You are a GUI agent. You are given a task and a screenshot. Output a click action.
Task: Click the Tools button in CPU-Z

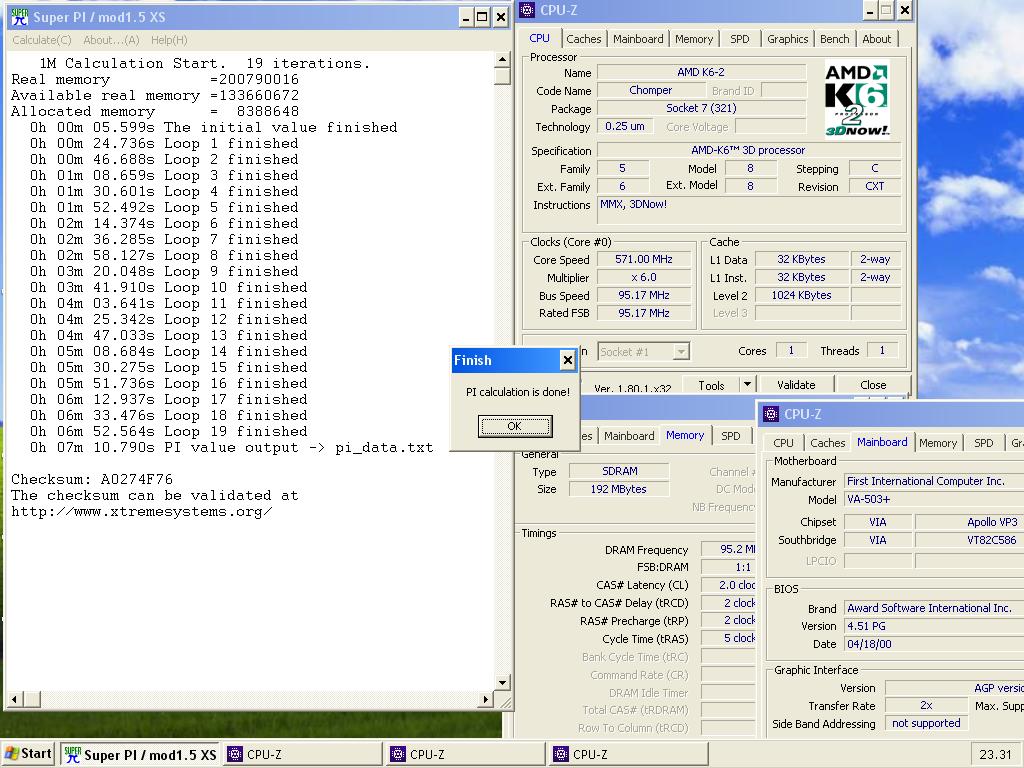pyautogui.click(x=711, y=385)
